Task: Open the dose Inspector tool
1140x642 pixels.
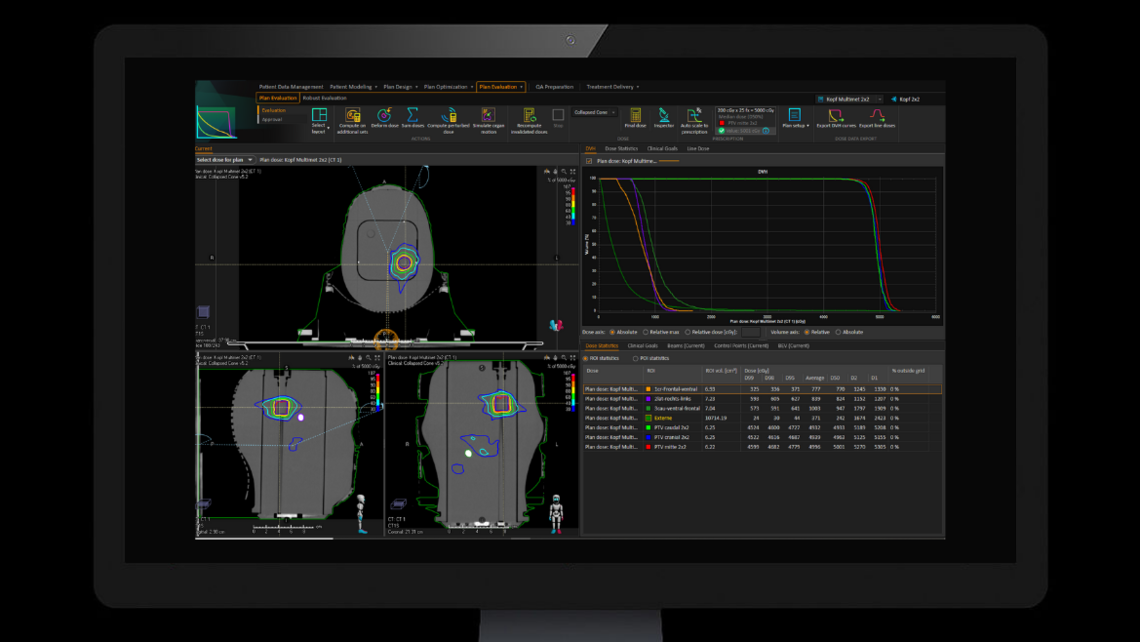Action: (664, 115)
